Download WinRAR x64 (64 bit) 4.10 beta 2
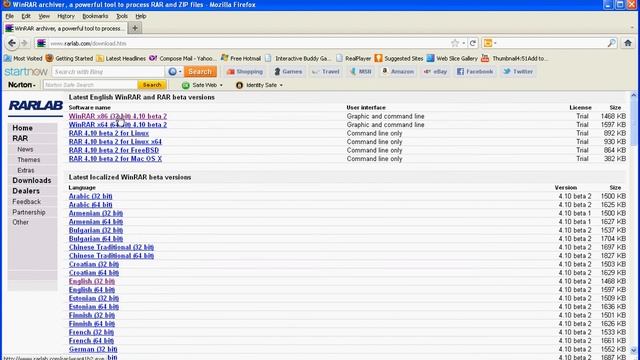This screenshot has width=640, height=360. coord(118,124)
